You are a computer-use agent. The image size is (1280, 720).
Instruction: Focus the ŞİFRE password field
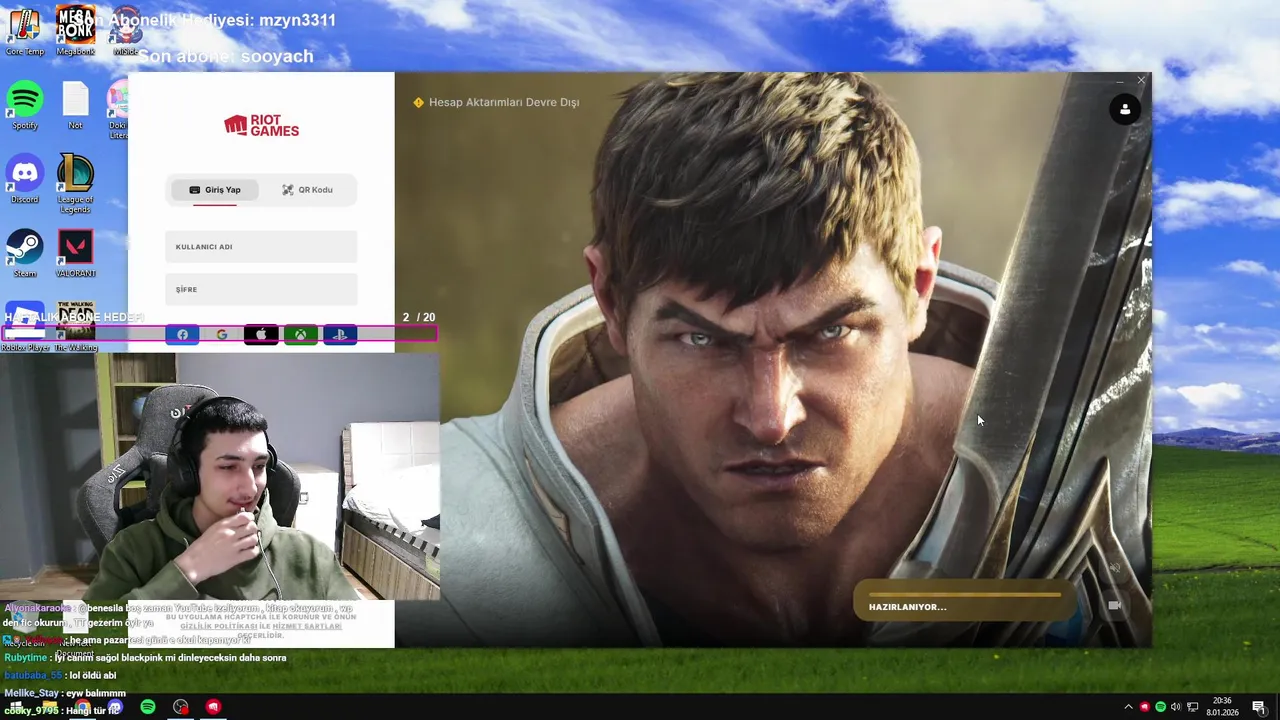pyautogui.click(x=261, y=289)
